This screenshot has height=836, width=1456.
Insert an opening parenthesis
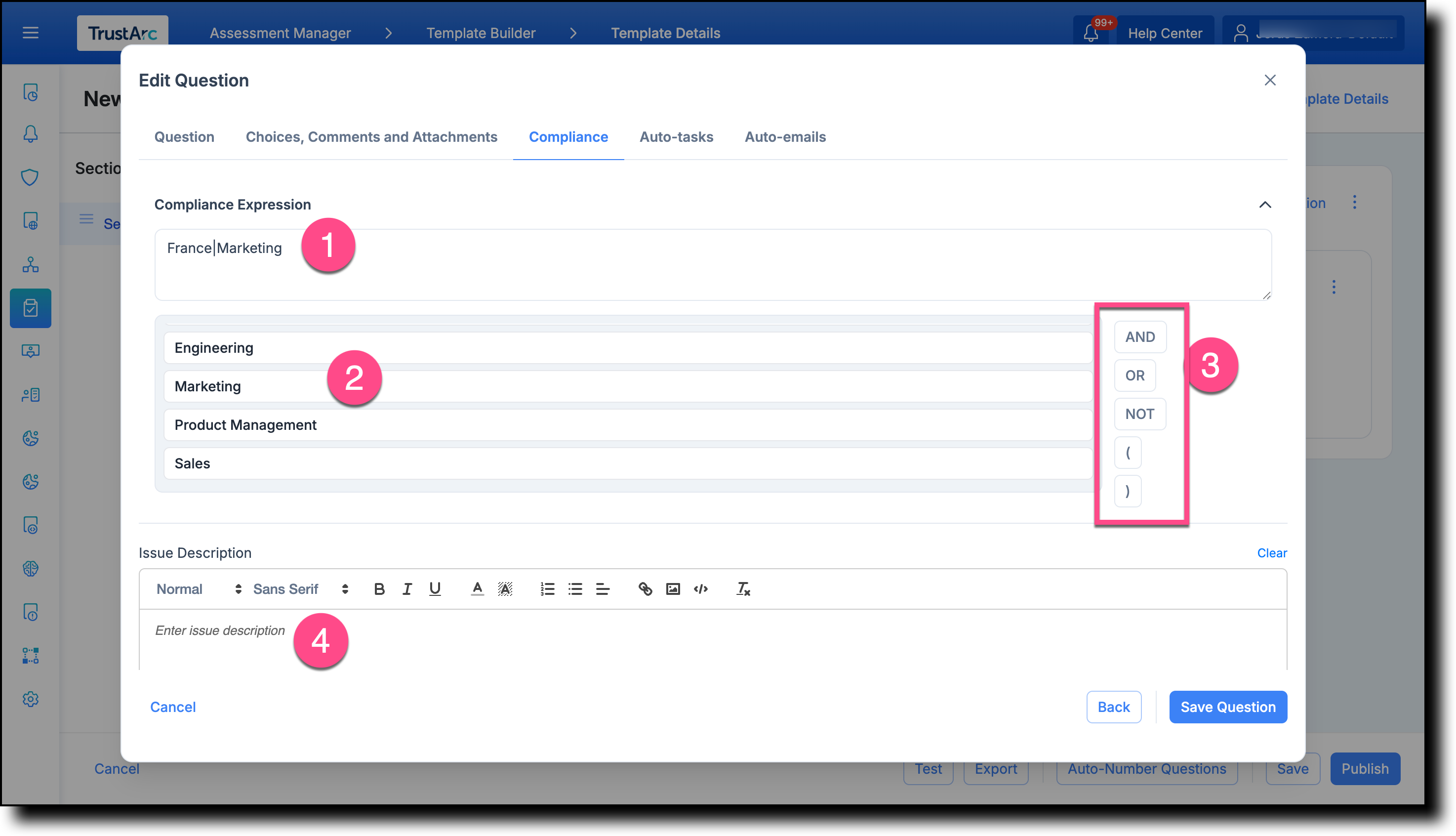point(1127,453)
